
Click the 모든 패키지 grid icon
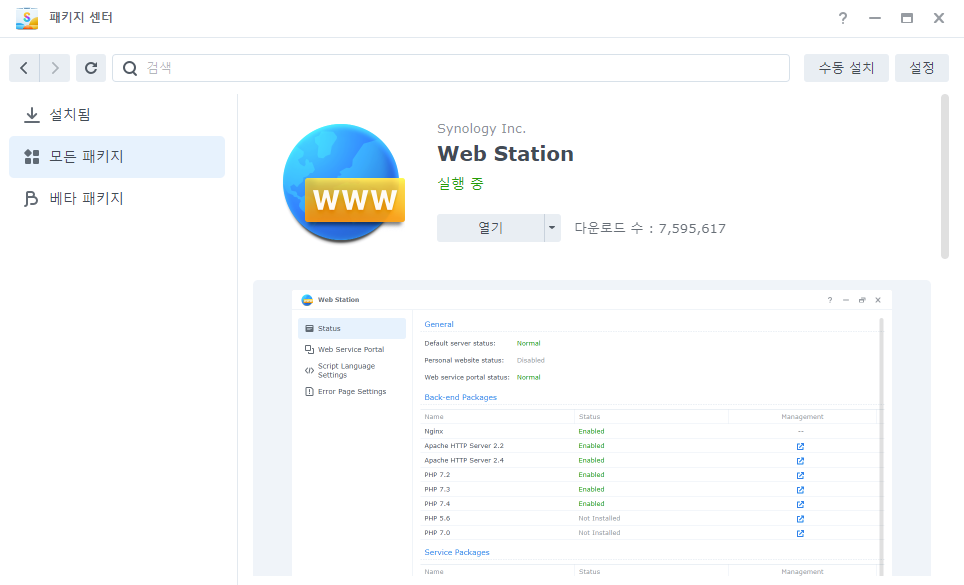31,157
